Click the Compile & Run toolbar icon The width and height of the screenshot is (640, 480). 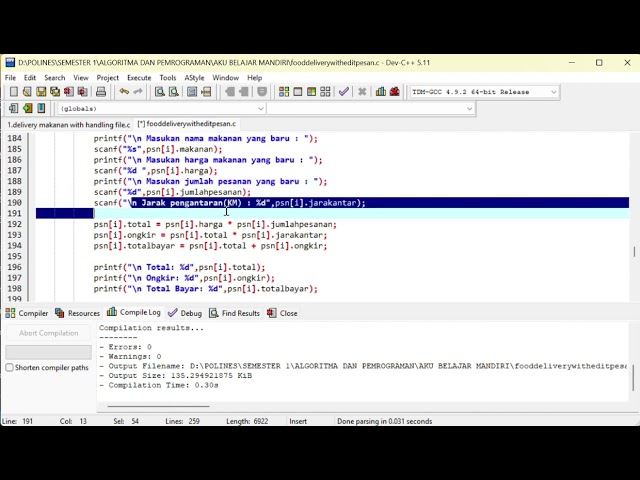point(311,92)
